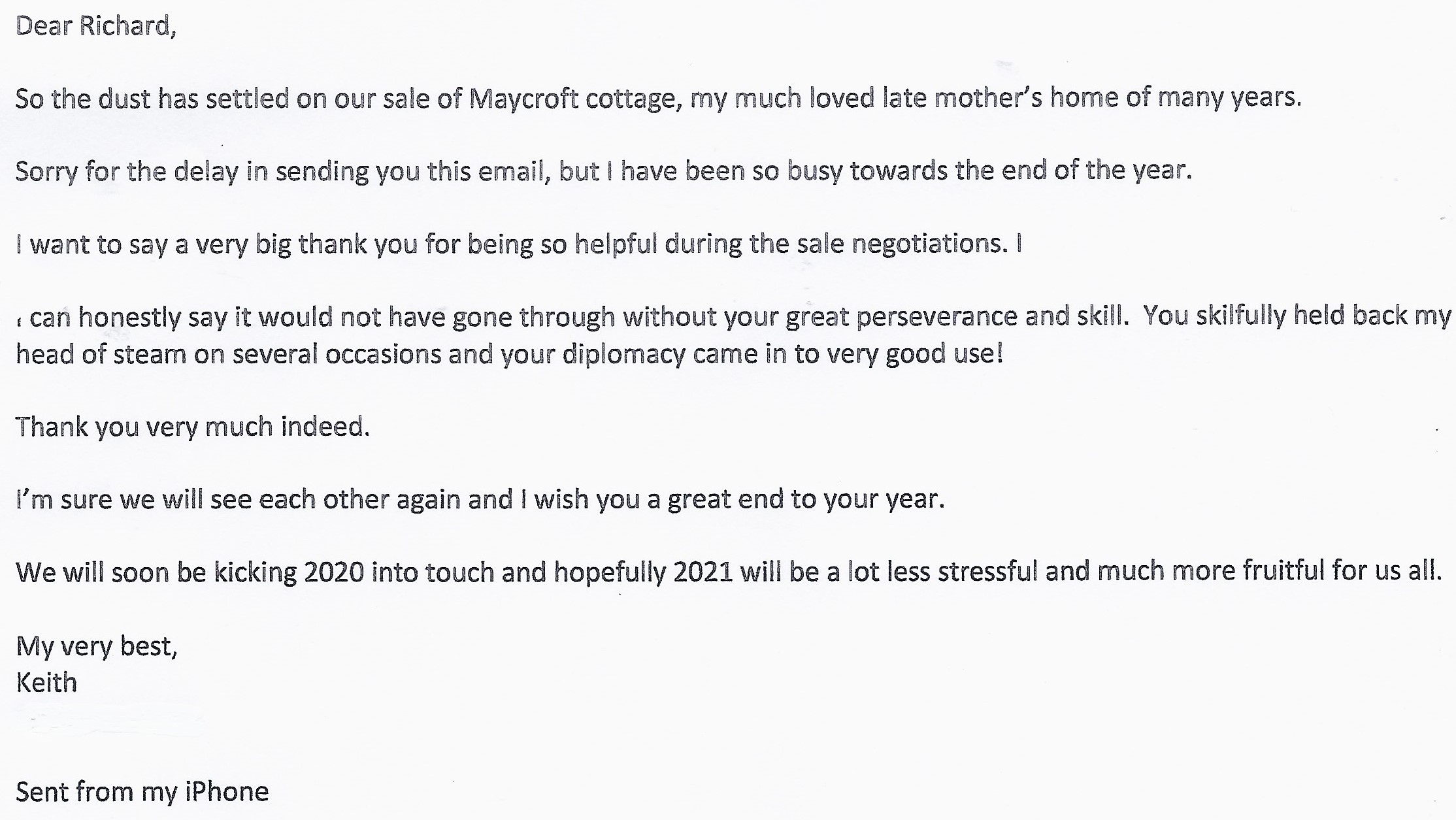Click the word Maycroft

click(x=523, y=99)
